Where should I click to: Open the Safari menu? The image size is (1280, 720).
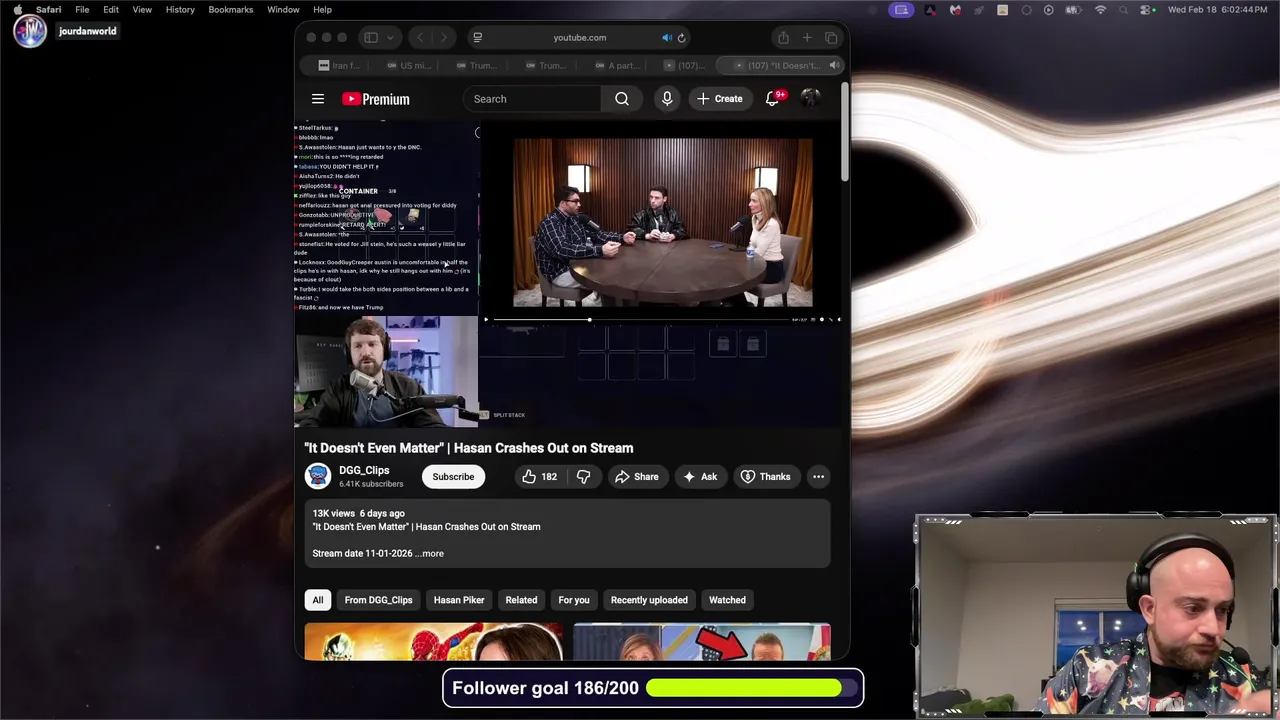coord(48,10)
